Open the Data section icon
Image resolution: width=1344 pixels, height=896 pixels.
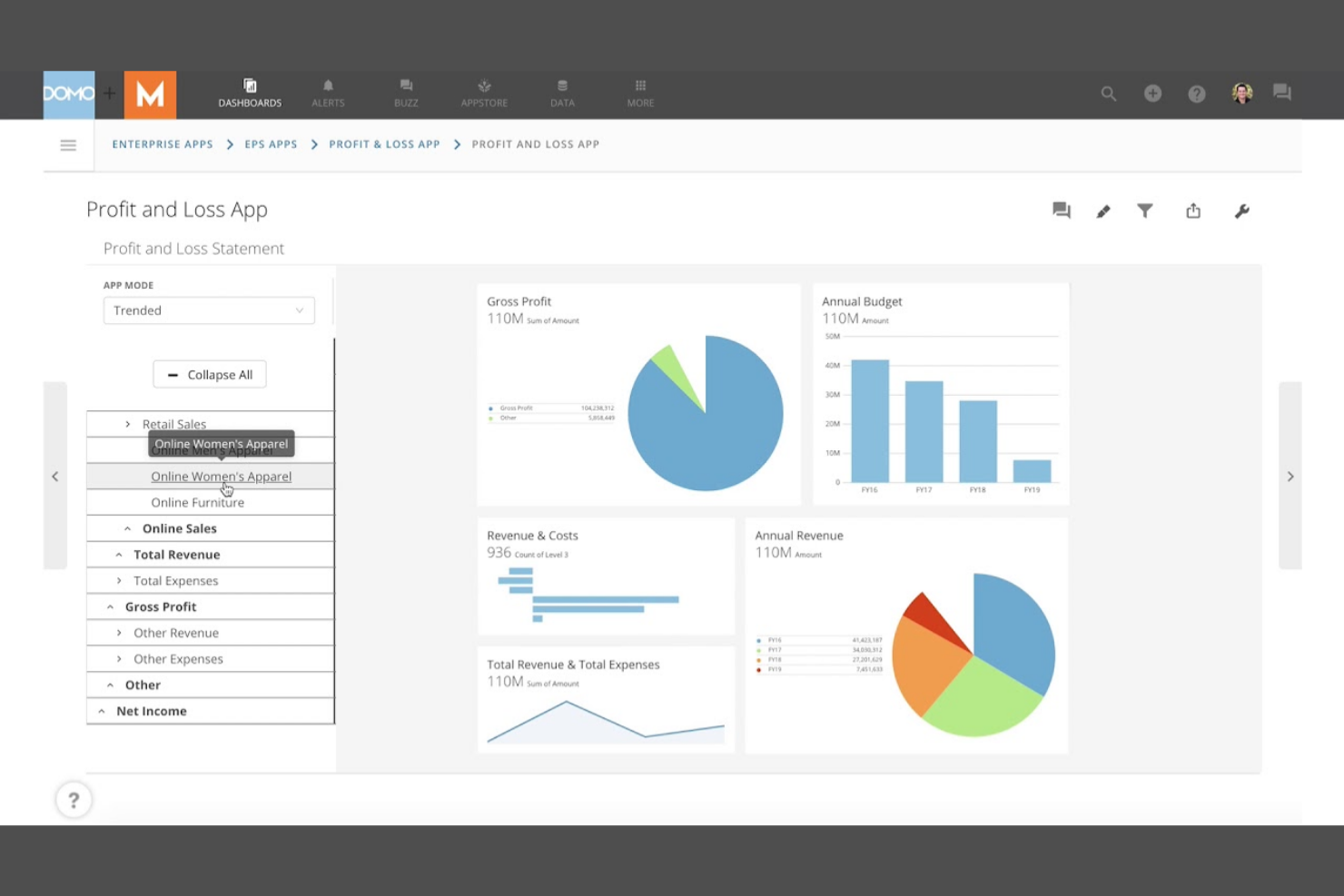pyautogui.click(x=562, y=94)
